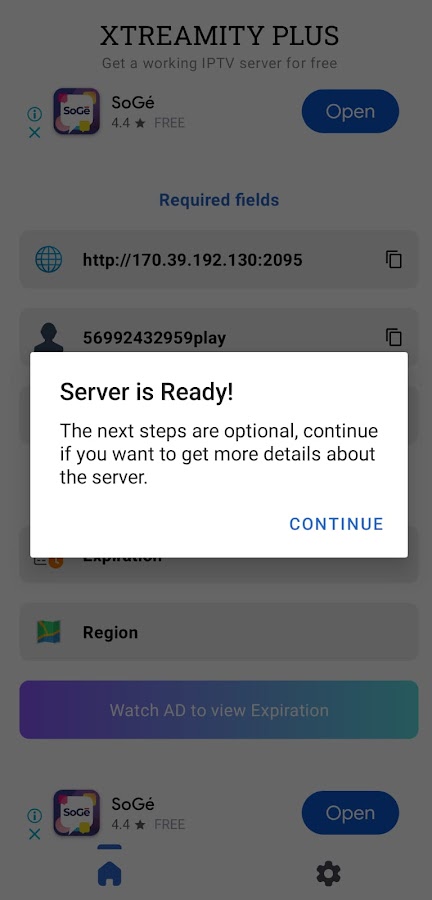Screen dimensions: 432x900
Task: Tap CONTINUE in the Server is Ready dialog
Action: point(336,523)
